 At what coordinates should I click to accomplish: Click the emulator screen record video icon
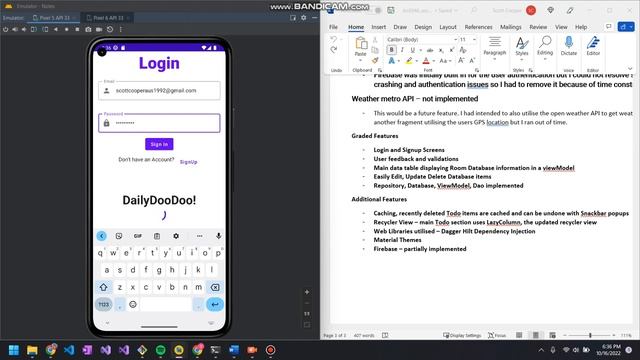point(99,29)
